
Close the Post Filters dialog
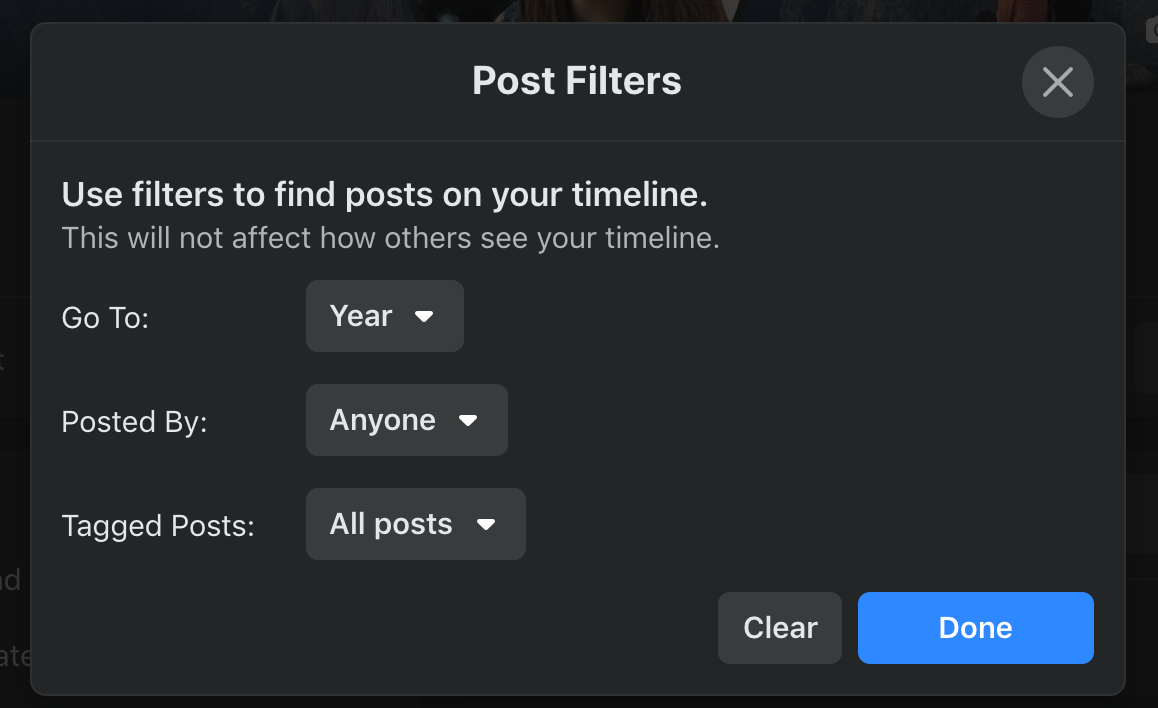click(x=1057, y=82)
